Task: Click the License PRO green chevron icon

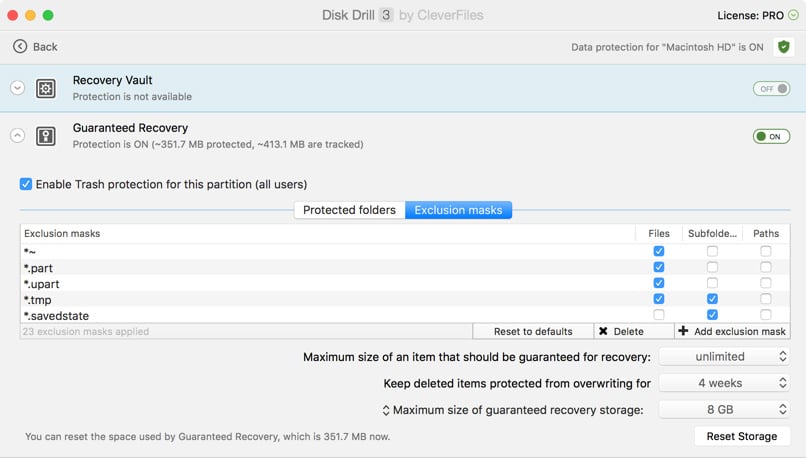Action: 794,16
